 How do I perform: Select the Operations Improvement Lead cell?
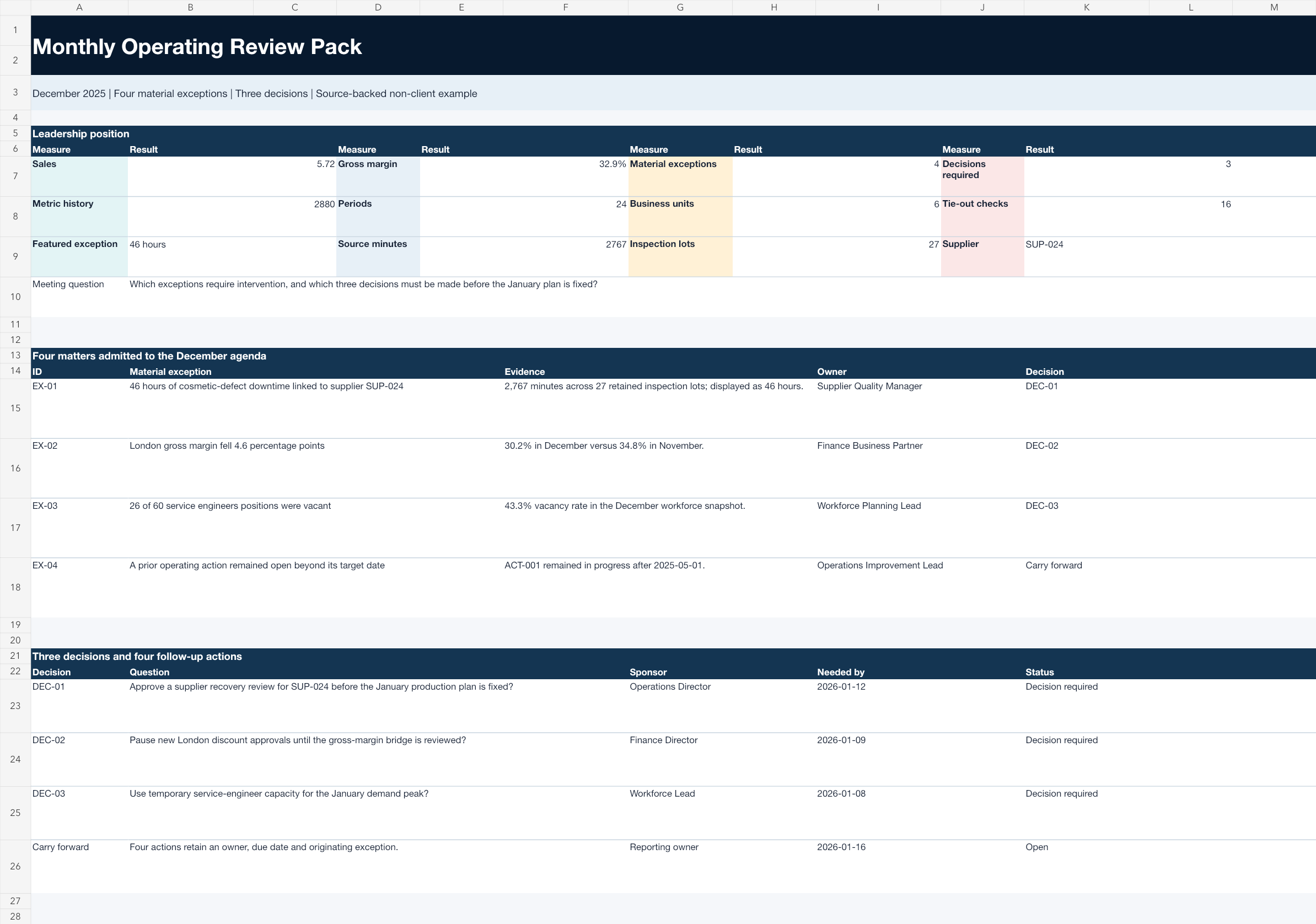[920, 588]
